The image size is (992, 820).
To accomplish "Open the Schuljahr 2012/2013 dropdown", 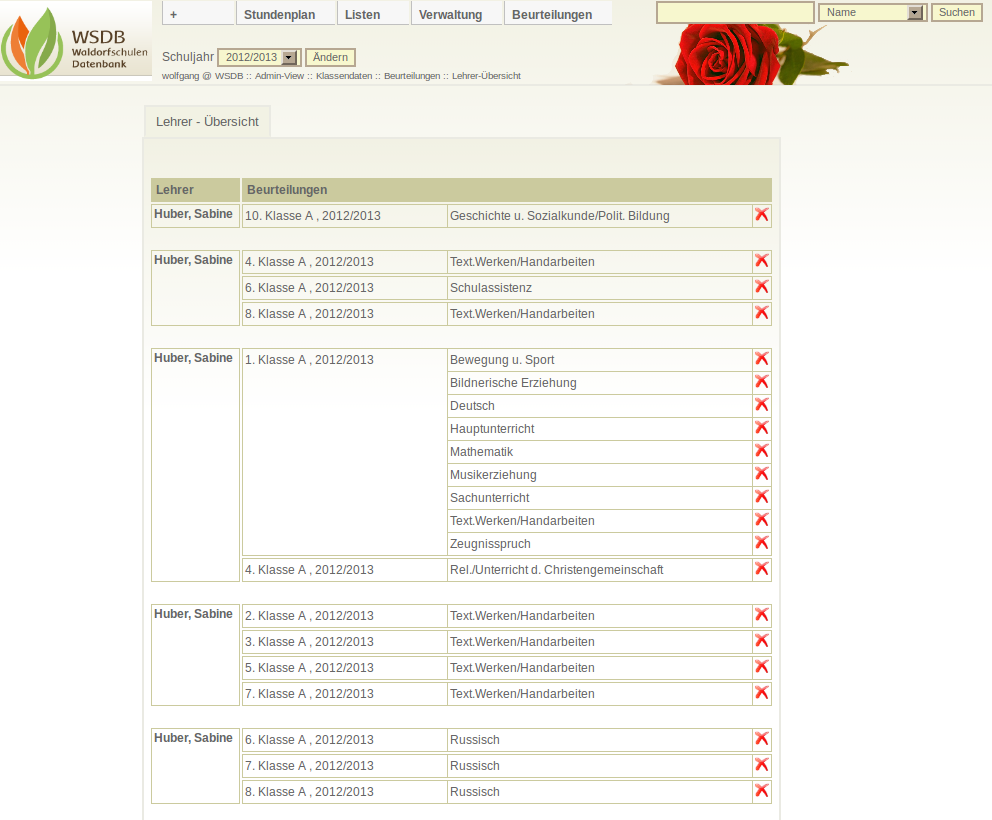I will 290,58.
